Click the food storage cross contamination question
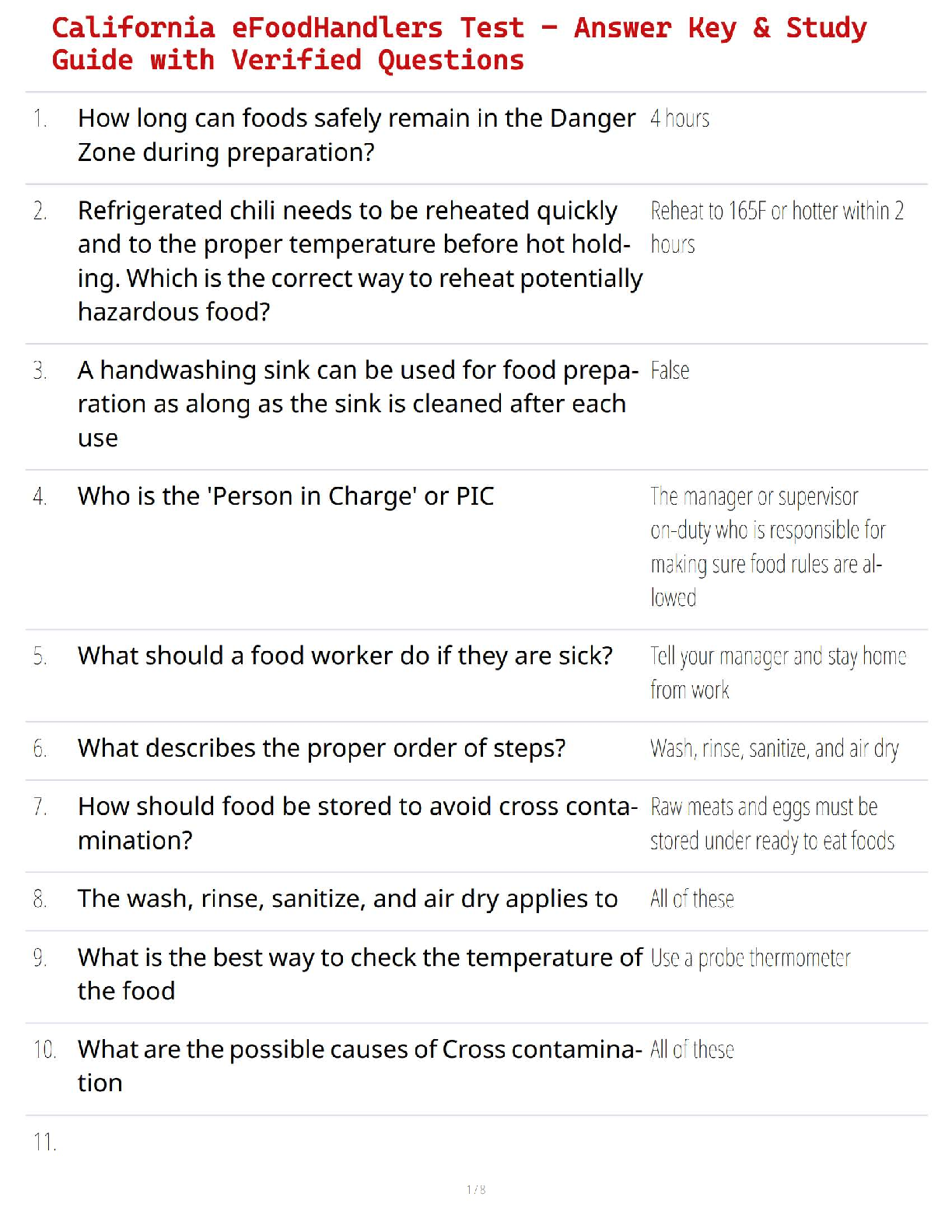The width and height of the screenshot is (952, 1232). pyautogui.click(x=357, y=823)
